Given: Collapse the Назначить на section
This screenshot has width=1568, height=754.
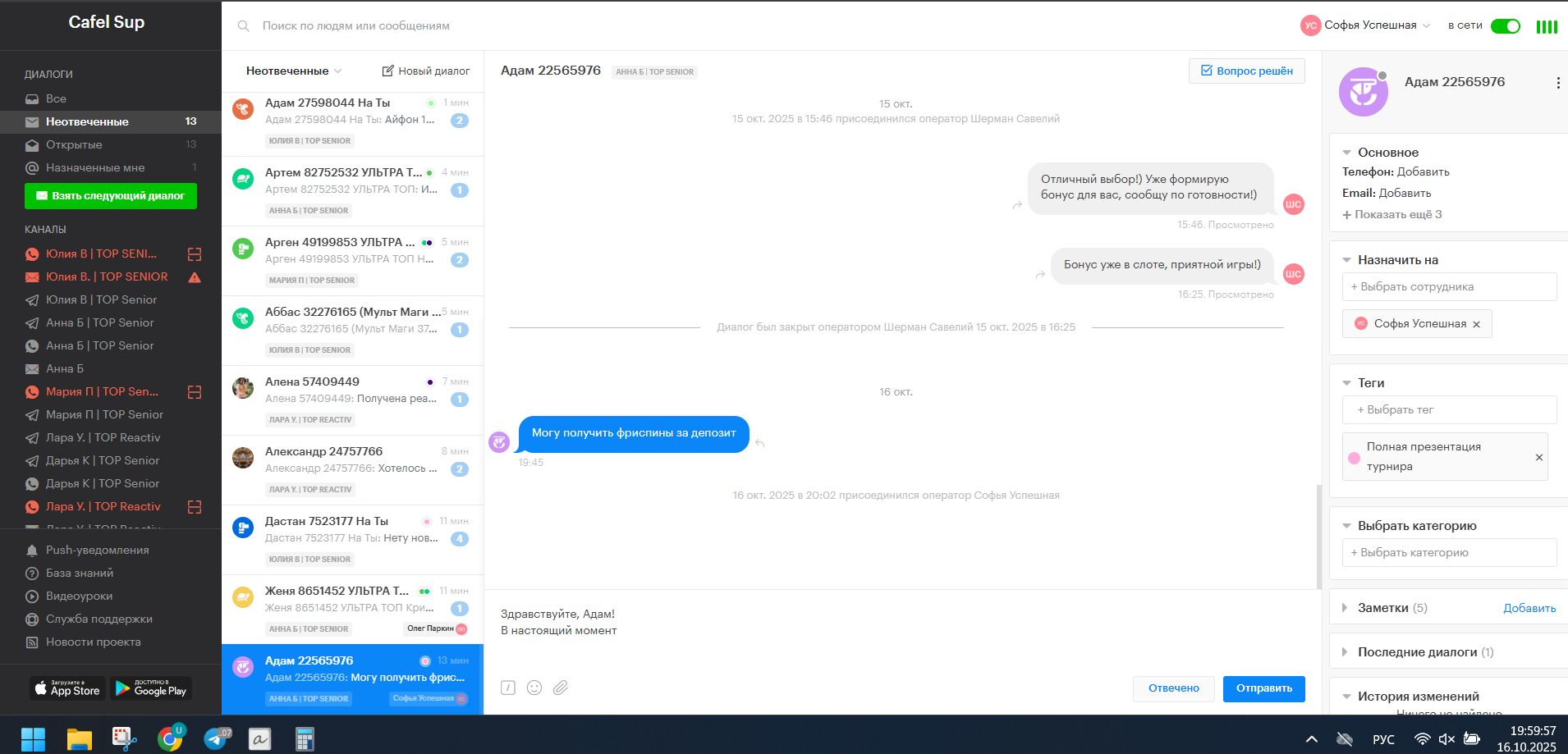Looking at the screenshot, I should pos(1346,260).
